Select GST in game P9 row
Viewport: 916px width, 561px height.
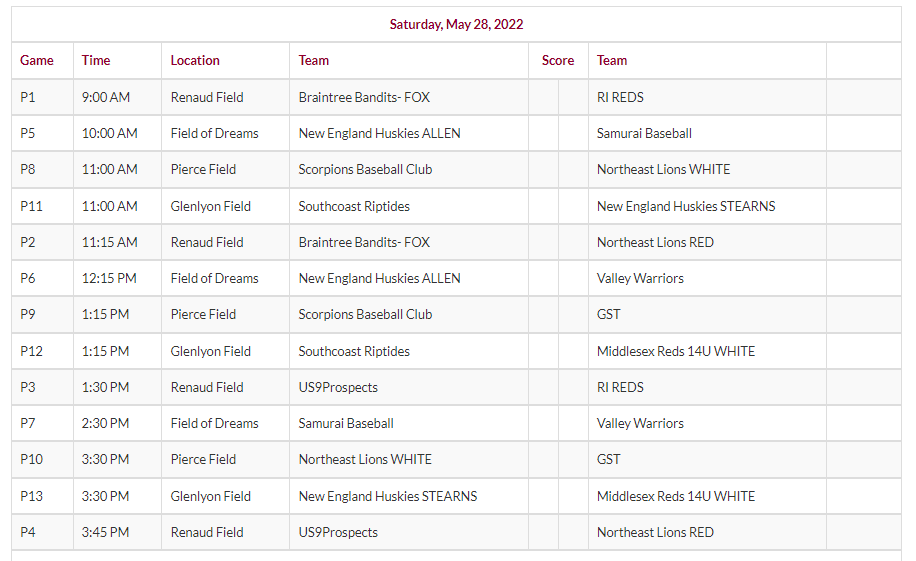pyautogui.click(x=608, y=314)
